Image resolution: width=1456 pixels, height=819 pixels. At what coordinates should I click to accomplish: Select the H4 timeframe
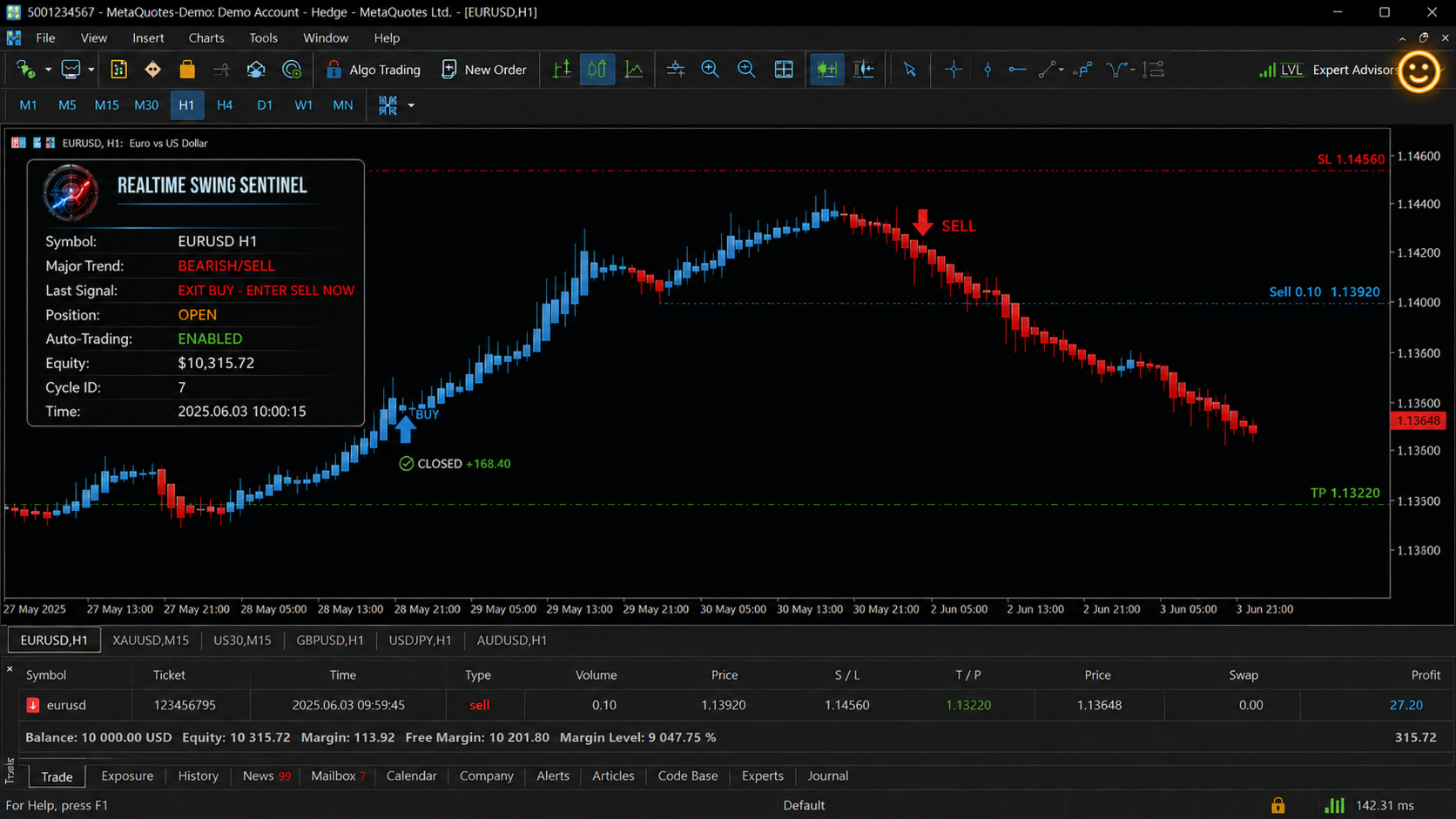coord(225,105)
